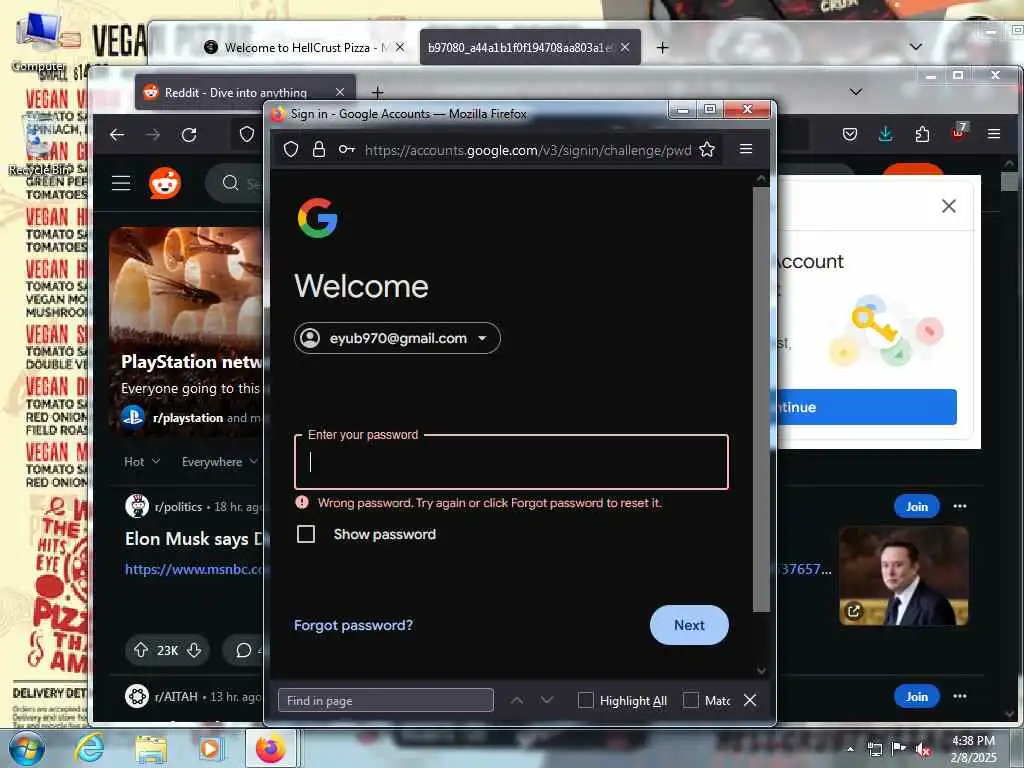Open the Hot sort dropdown on Reddit

tap(142, 462)
